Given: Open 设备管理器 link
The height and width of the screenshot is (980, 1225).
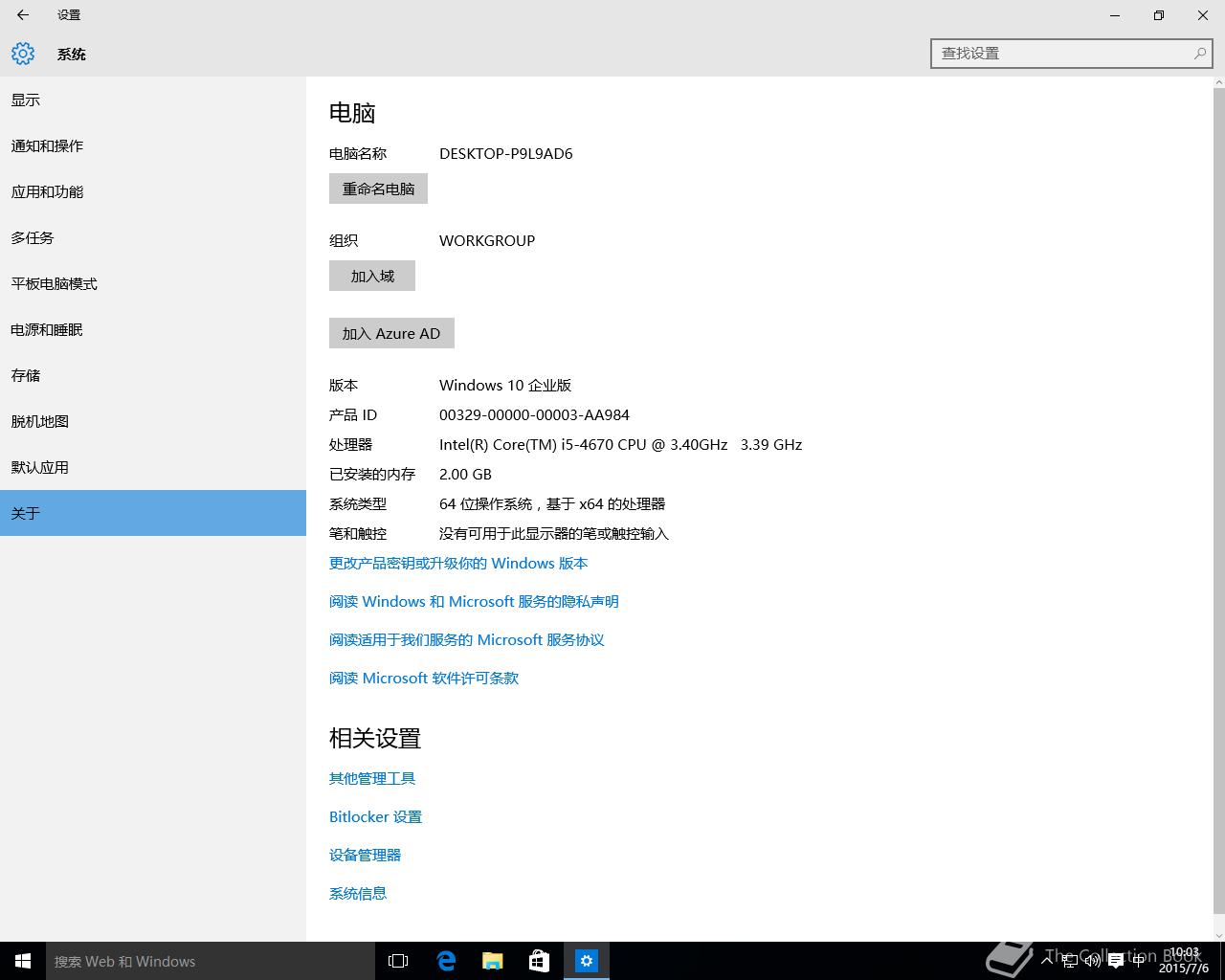Looking at the screenshot, I should [x=365, y=855].
